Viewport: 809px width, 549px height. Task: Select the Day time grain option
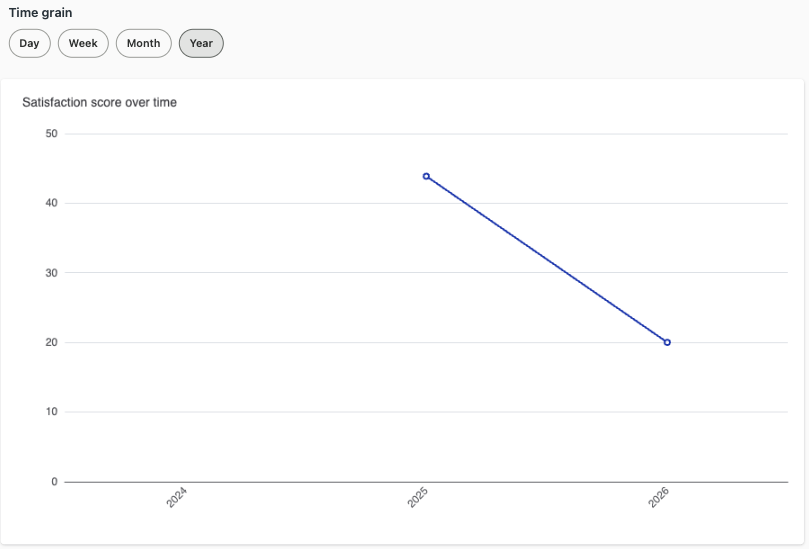pyautogui.click(x=29, y=43)
